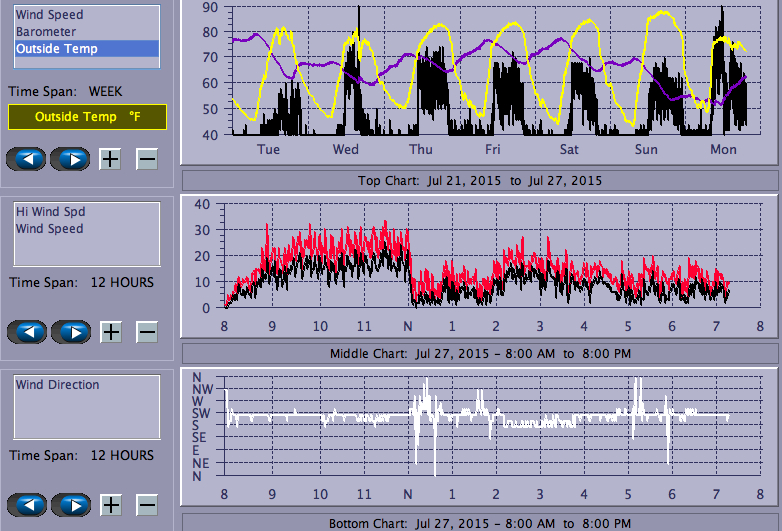Click bottom chart forward arrow button
This screenshot has width=782, height=531.
[x=70, y=504]
